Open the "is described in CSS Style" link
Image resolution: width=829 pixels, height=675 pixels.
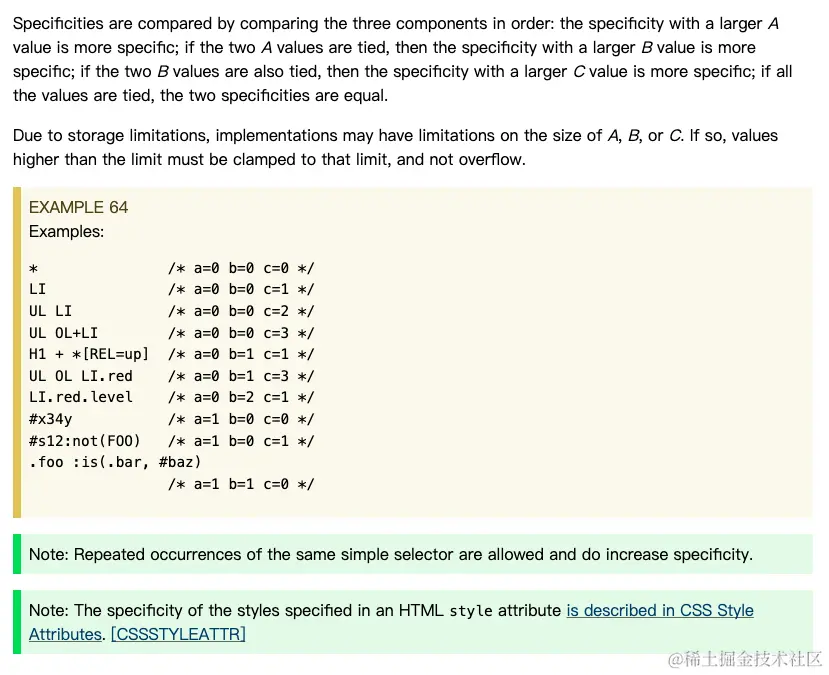tap(660, 611)
